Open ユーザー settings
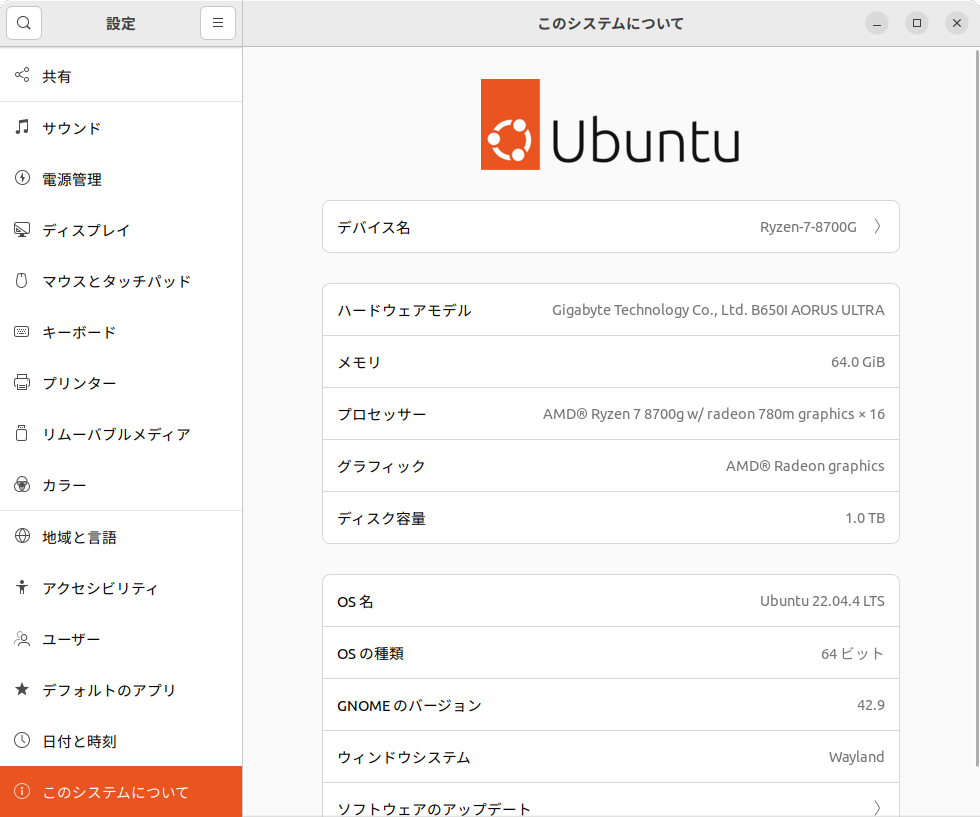The height and width of the screenshot is (817, 980). (x=121, y=639)
